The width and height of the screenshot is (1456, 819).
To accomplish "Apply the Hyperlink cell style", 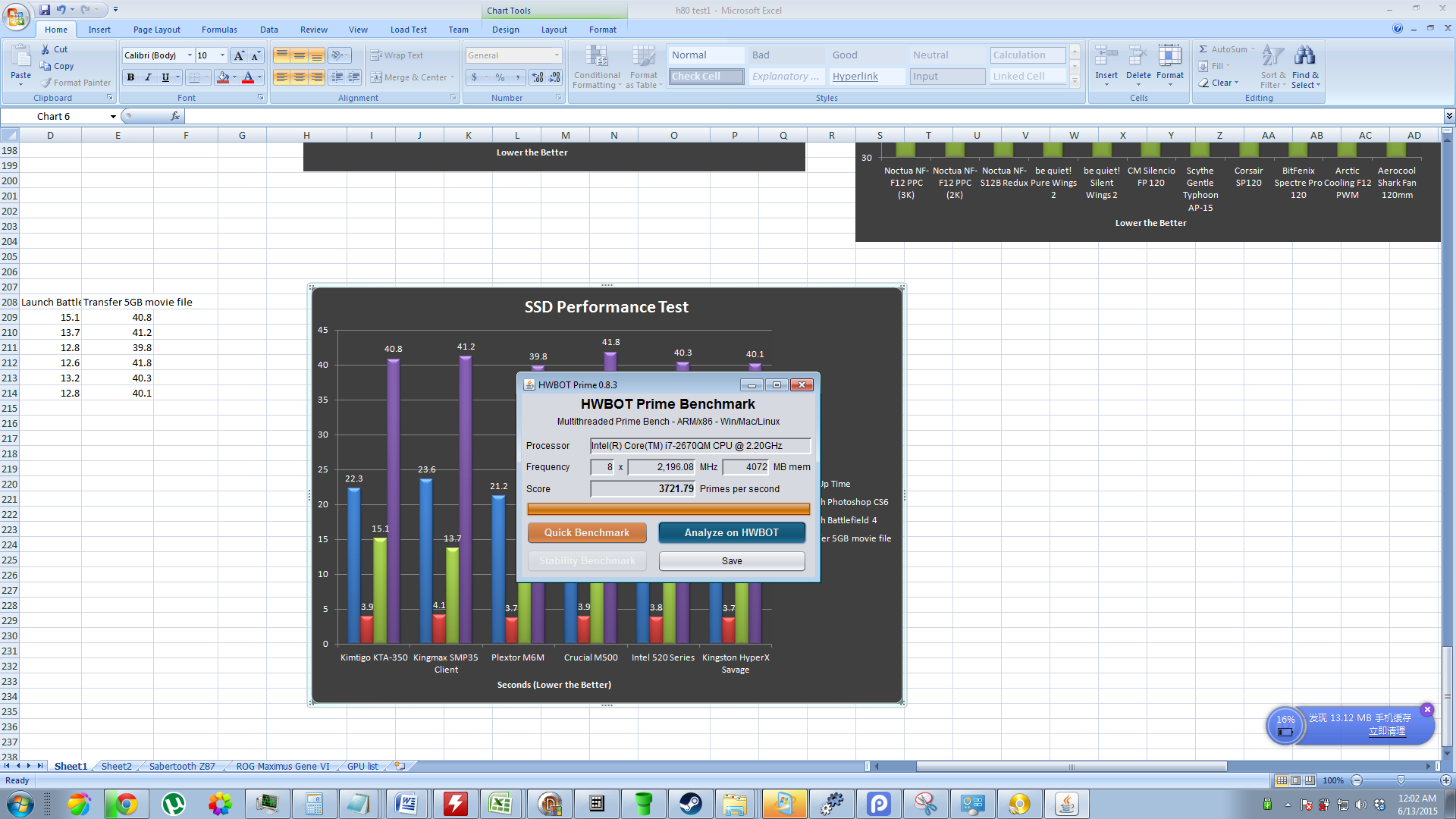I will pos(867,77).
